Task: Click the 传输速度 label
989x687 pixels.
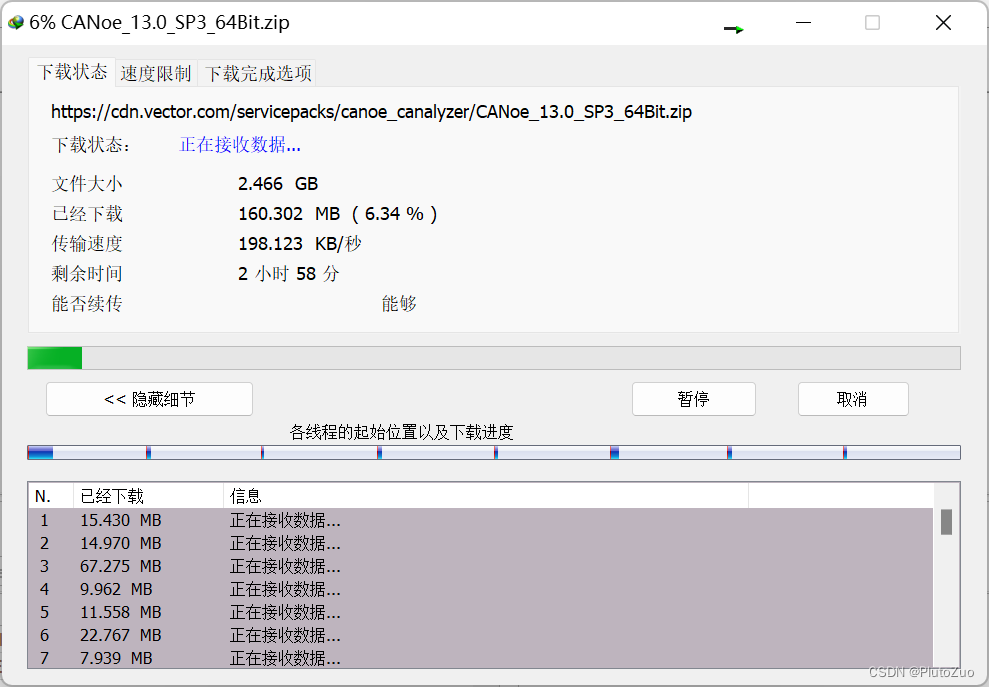Action: point(87,244)
